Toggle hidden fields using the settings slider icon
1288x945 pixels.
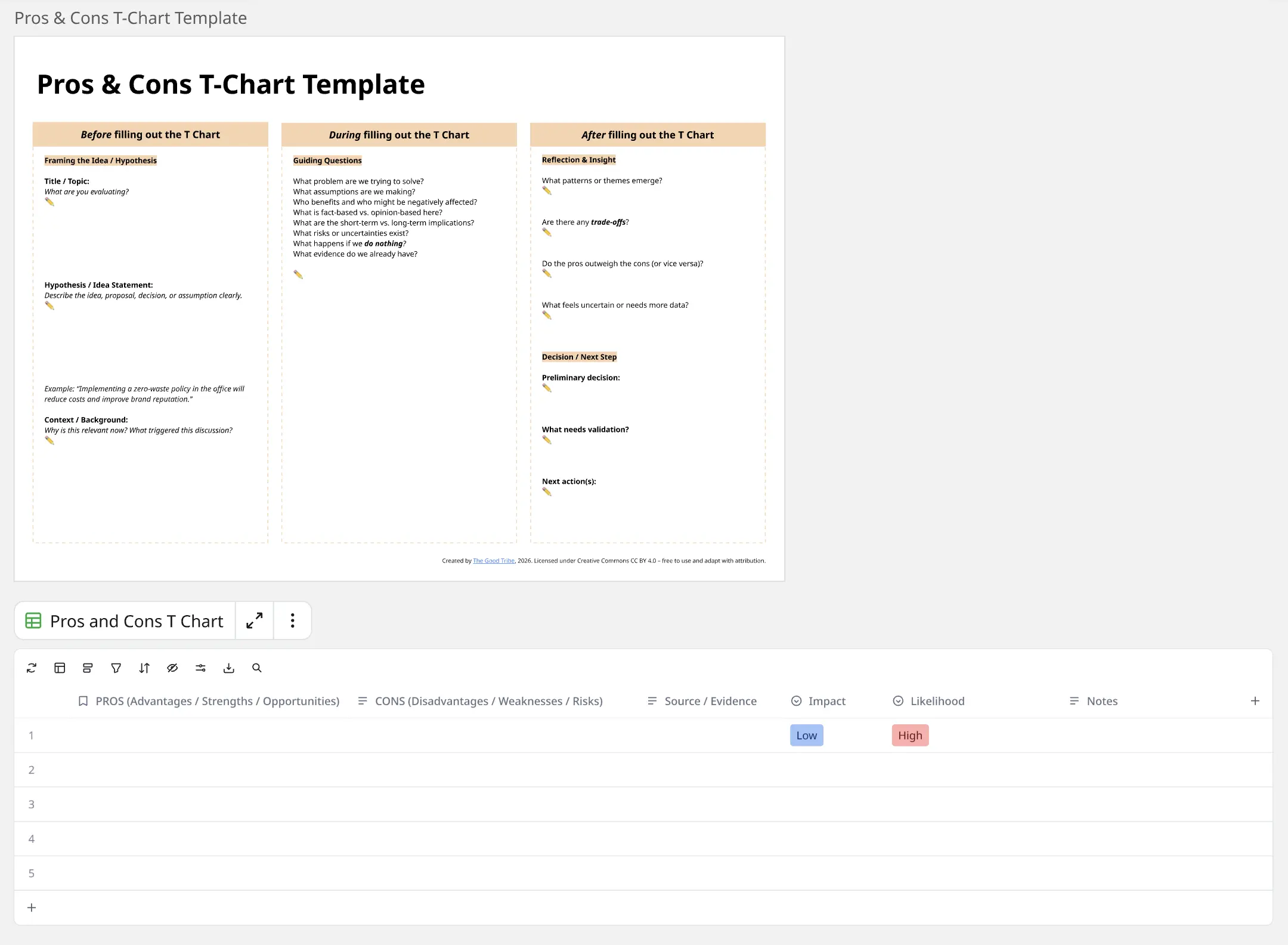point(200,668)
